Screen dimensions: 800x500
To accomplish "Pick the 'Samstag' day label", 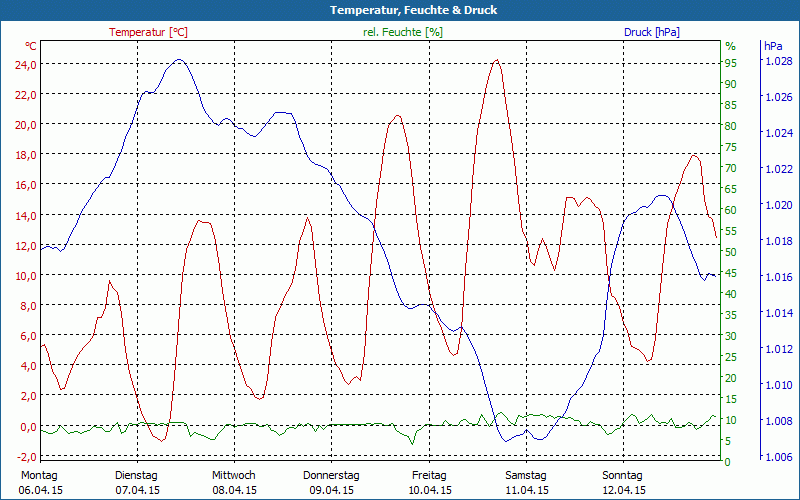I will [x=525, y=475].
